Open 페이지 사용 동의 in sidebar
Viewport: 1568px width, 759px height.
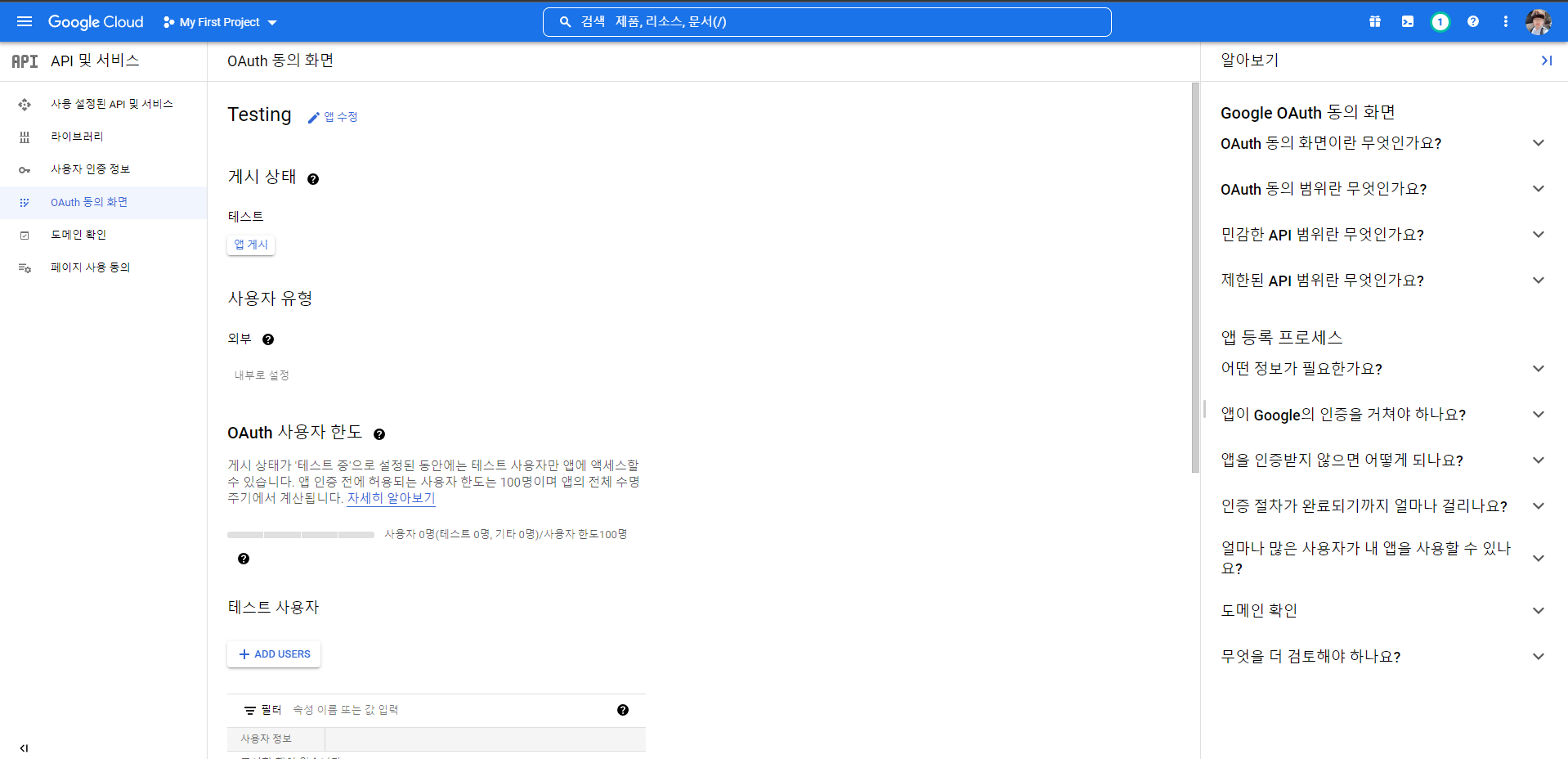(x=103, y=267)
